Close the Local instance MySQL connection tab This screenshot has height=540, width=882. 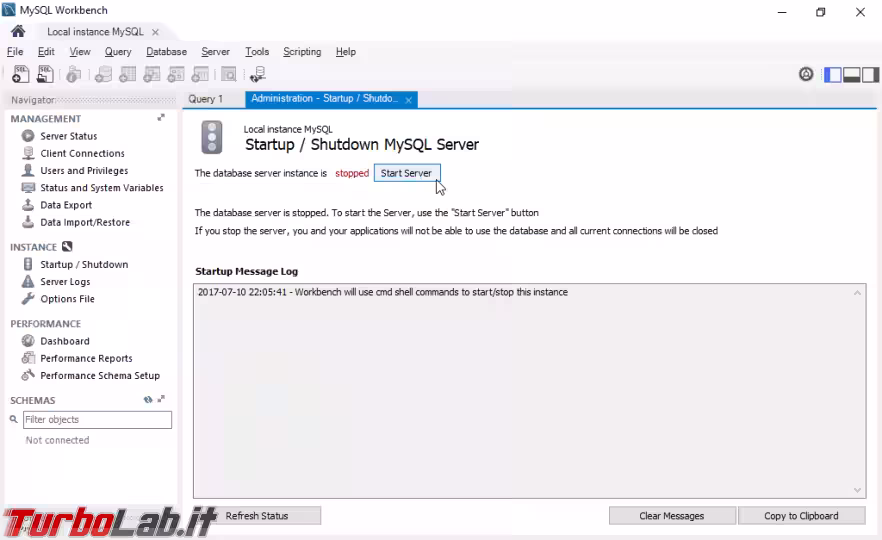pyautogui.click(x=155, y=32)
